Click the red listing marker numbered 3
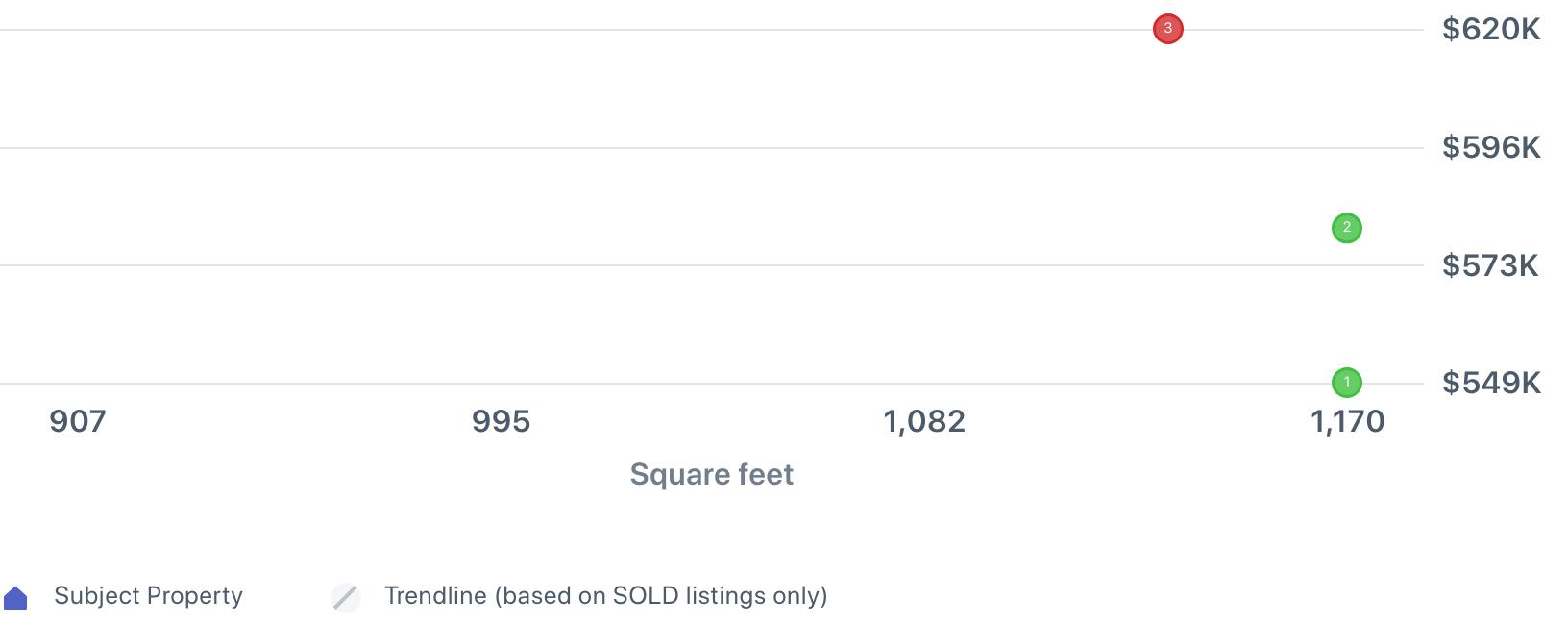This screenshot has width=1568, height=625. click(1167, 29)
